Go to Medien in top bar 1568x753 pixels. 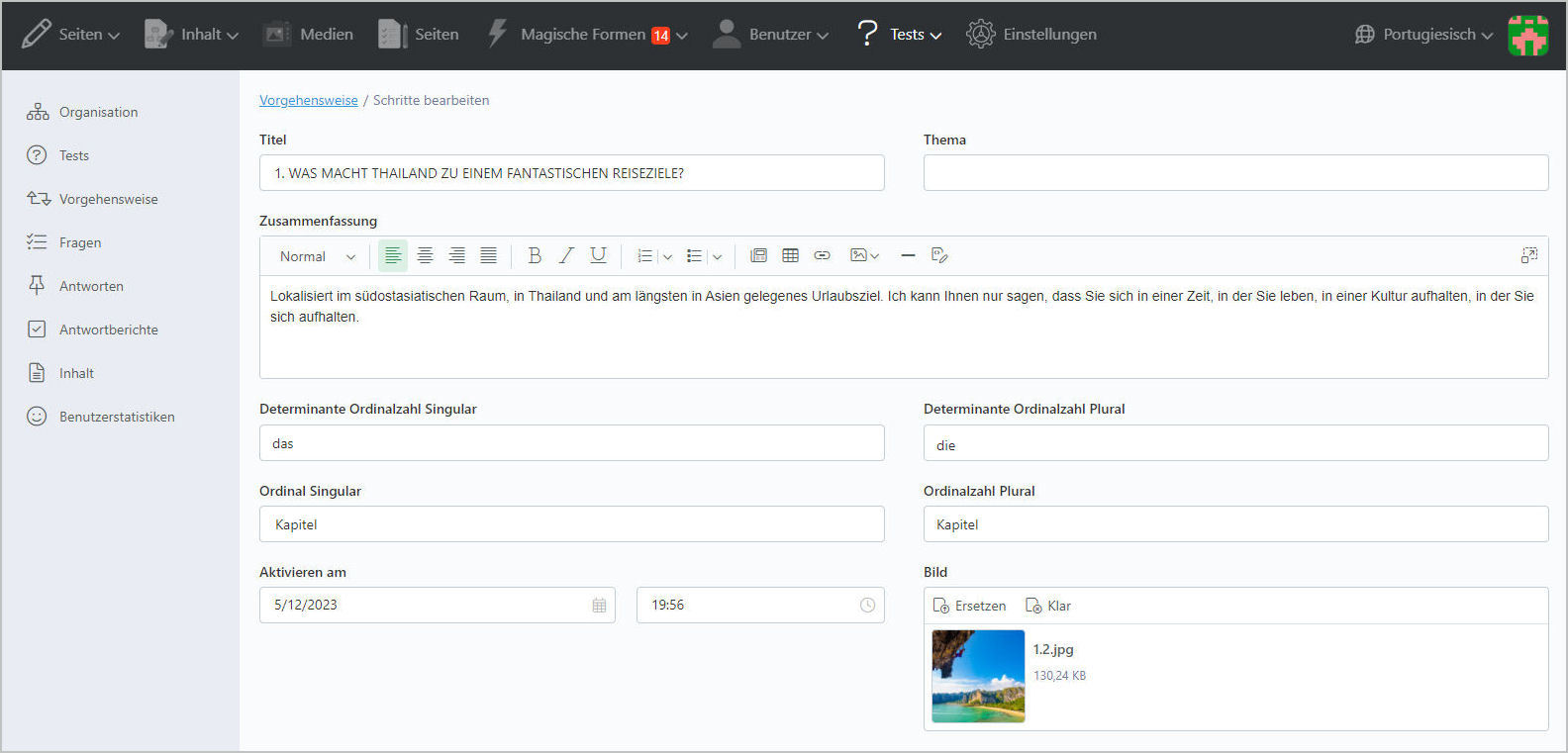point(308,35)
